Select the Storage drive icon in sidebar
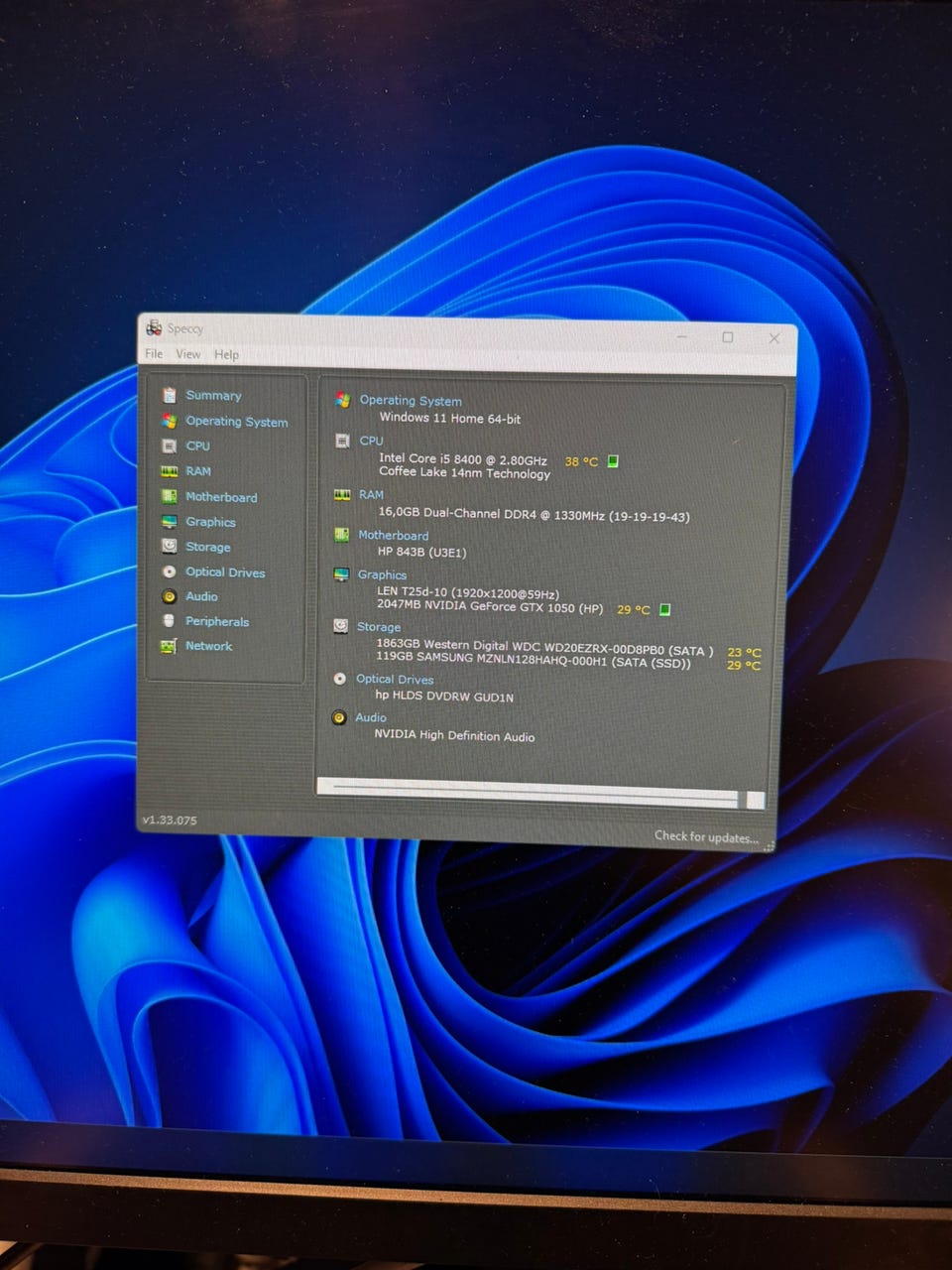 [170, 547]
